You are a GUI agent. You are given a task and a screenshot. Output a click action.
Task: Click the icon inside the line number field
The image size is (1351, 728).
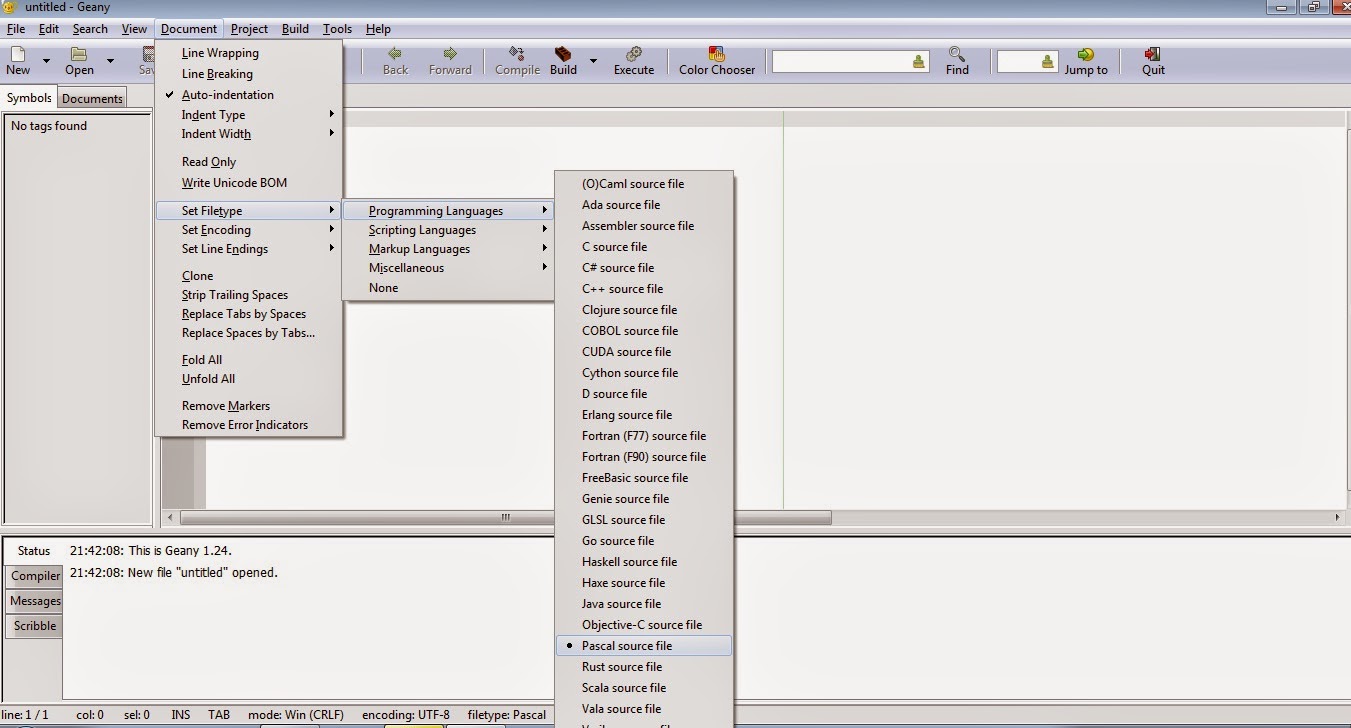1047,62
